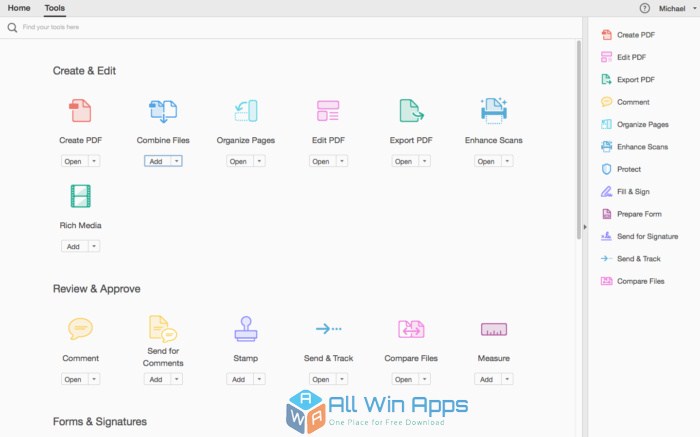Expand the dropdown arrow under Stamp
Image resolution: width=700 pixels, height=437 pixels.
(259, 379)
